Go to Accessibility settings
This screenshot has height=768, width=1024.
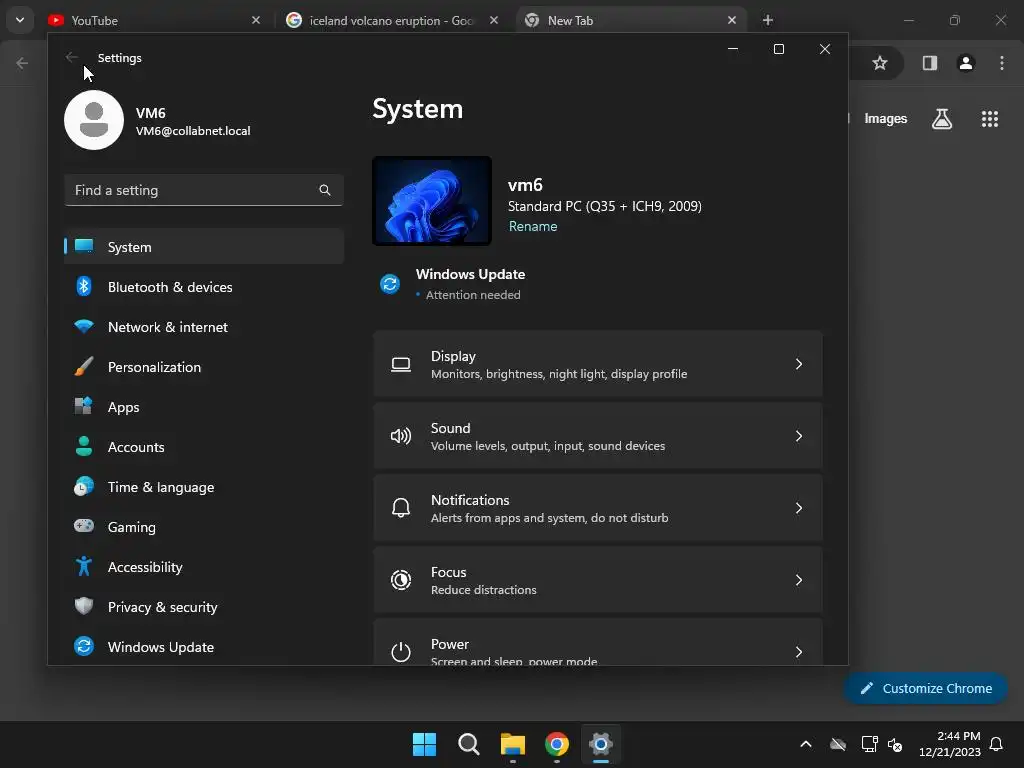tap(204, 566)
